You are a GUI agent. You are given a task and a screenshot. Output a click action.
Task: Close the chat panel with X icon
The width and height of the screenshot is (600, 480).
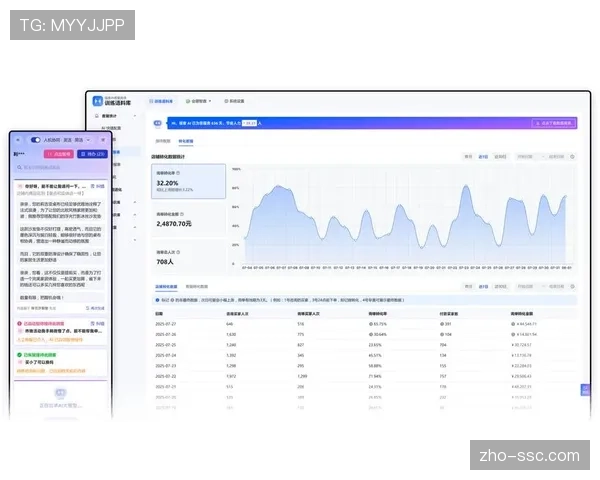pos(102,140)
